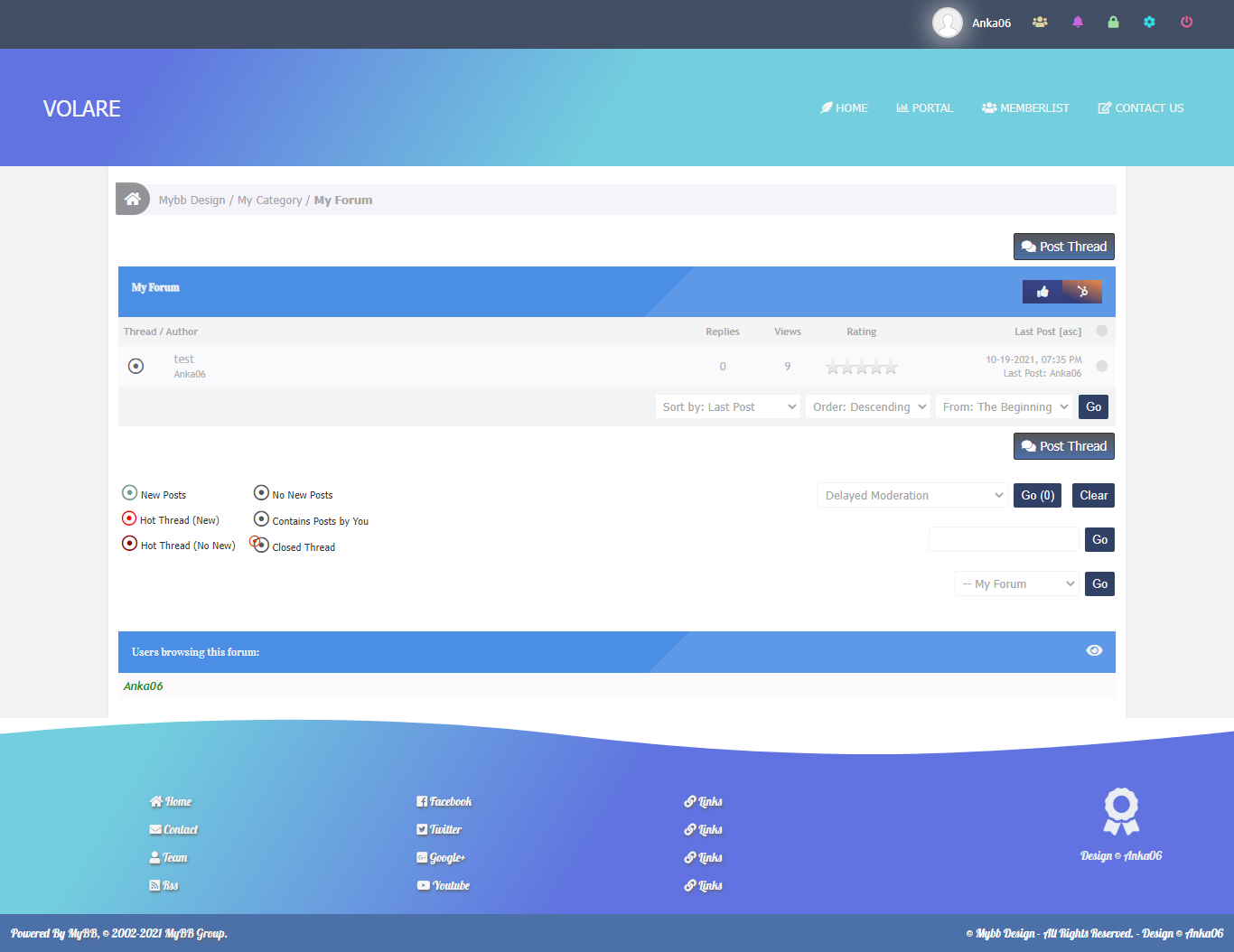Viewport: 1234px width, 952px height.
Task: Click the thumbs-up icon in My Forum header
Action: click(x=1042, y=292)
